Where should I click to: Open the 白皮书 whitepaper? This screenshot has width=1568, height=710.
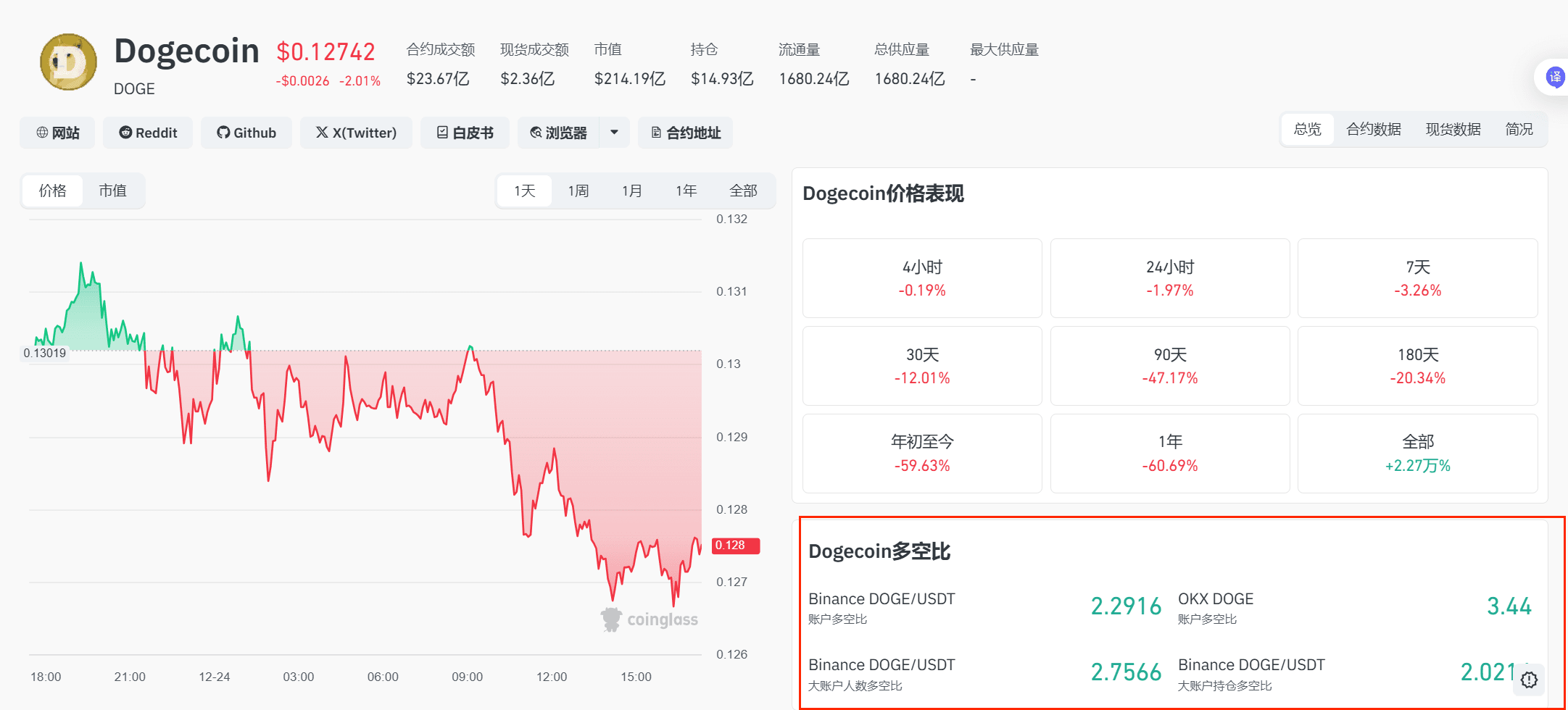465,133
